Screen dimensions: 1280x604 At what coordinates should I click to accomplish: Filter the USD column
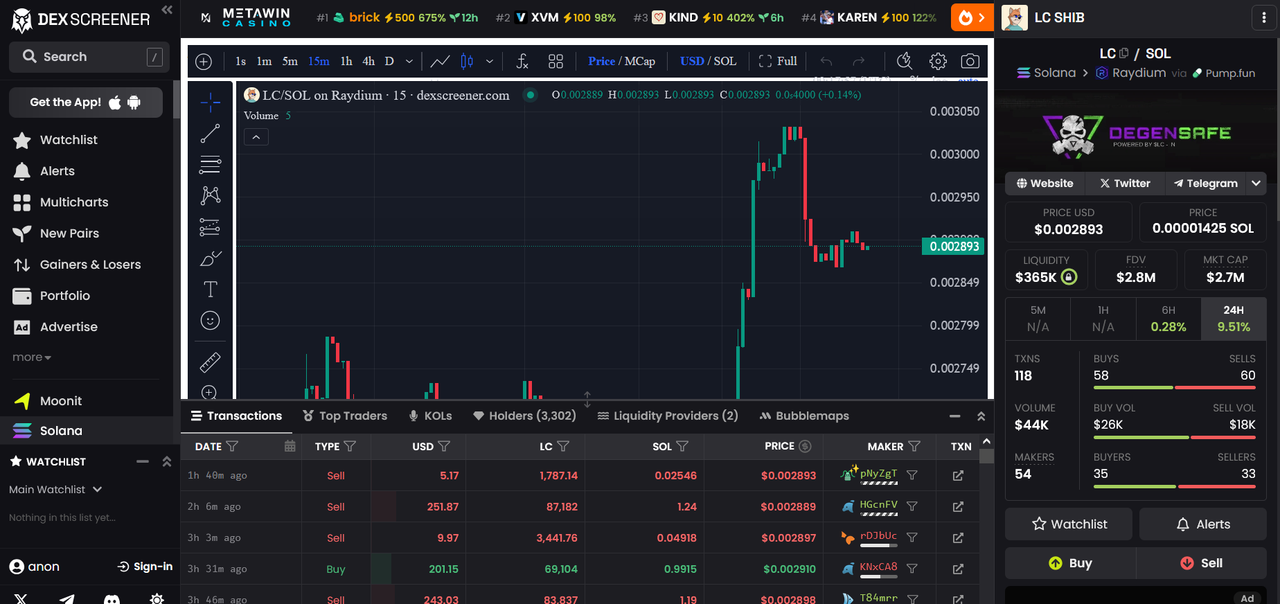coord(444,446)
